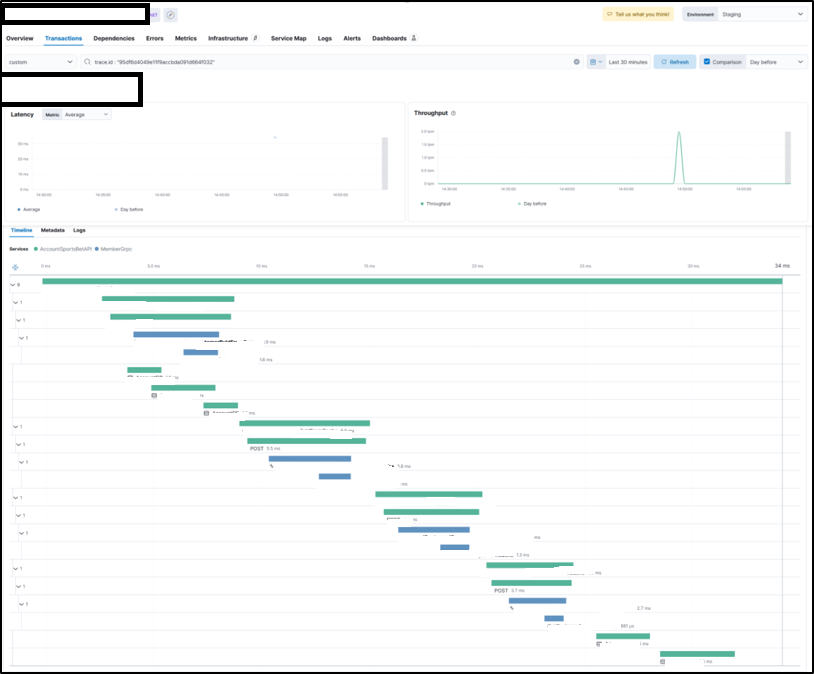Image resolution: width=814 pixels, height=674 pixels.
Task: Click the Throughput info icon
Action: 454,113
